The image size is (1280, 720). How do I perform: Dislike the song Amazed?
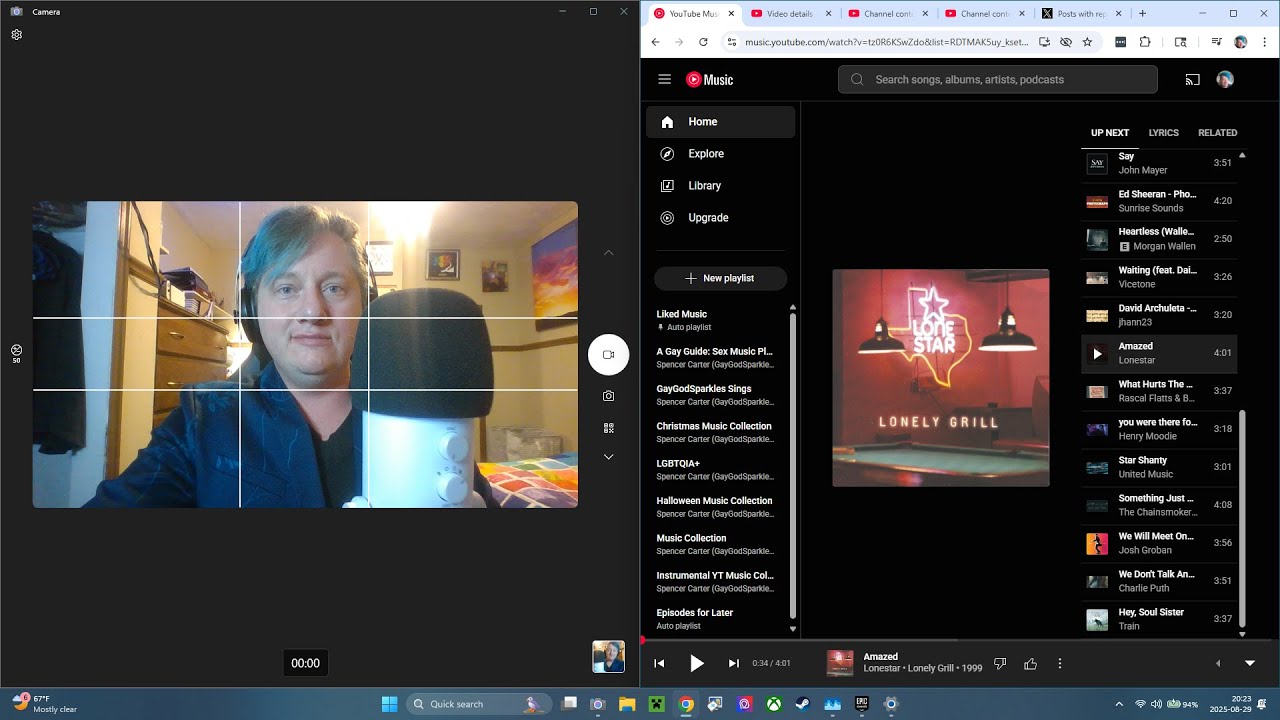point(1000,663)
